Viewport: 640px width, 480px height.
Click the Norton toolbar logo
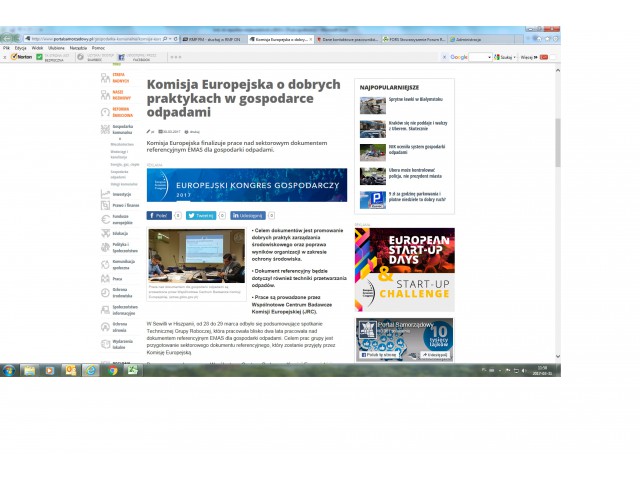point(18,57)
